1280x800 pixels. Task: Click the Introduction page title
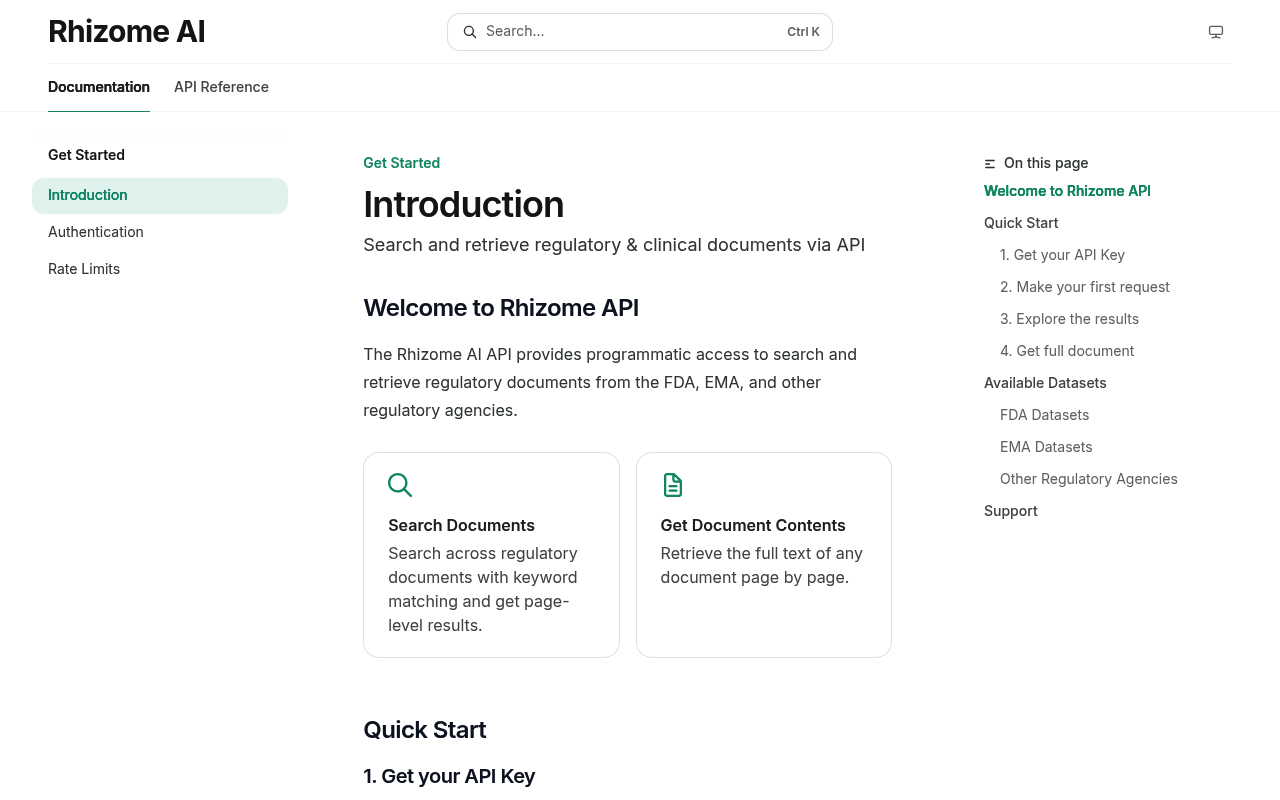(463, 204)
